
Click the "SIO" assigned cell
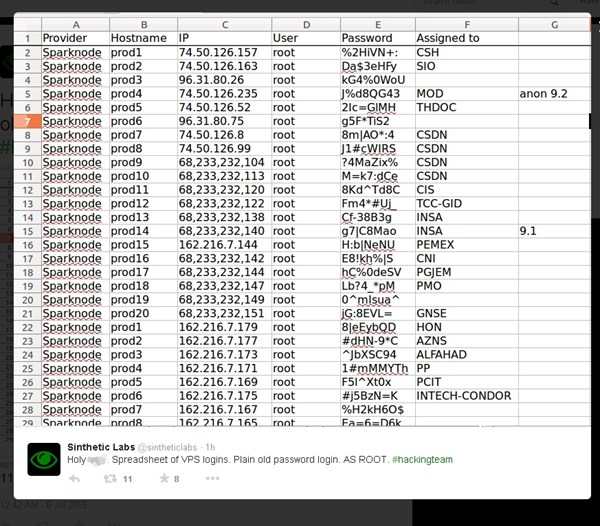pos(467,66)
